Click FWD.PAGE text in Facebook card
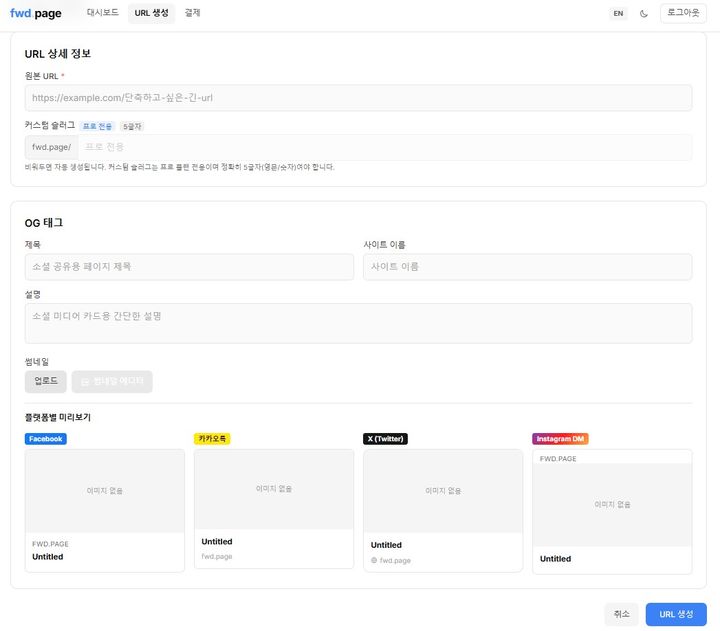 point(50,544)
